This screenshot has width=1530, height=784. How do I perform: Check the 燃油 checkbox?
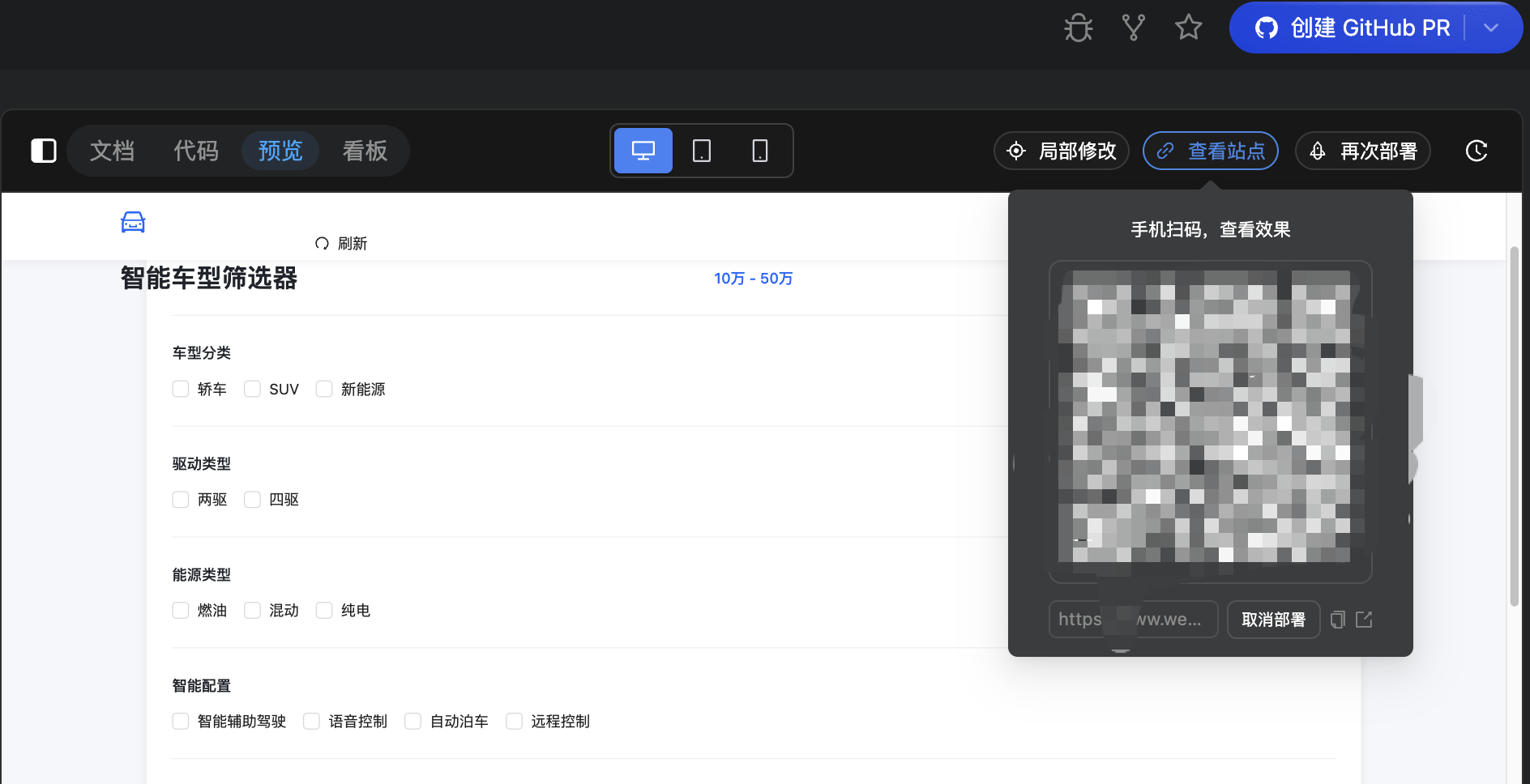click(181, 610)
